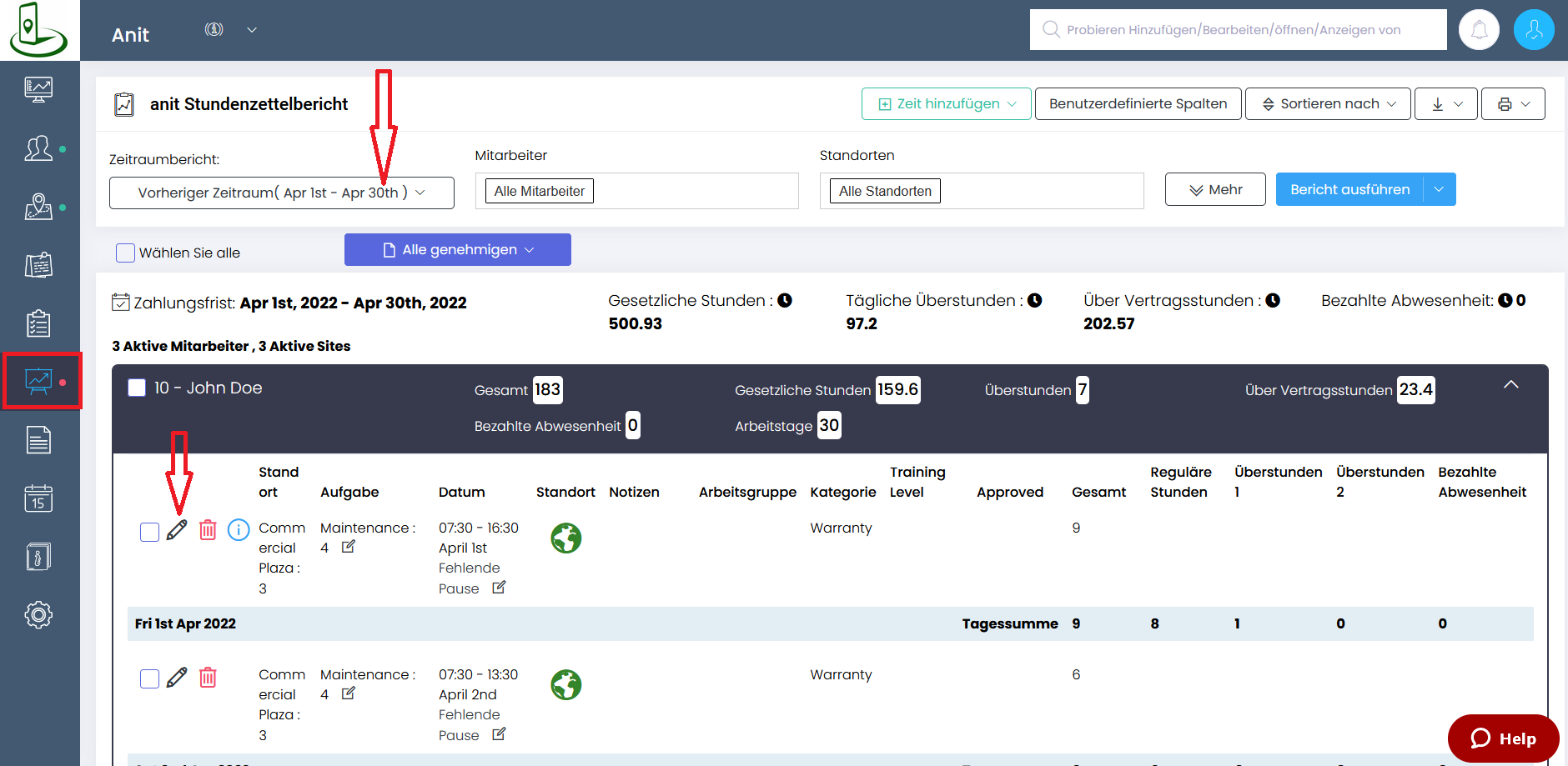
Task: Click the Kategorie column header
Action: 843,492
